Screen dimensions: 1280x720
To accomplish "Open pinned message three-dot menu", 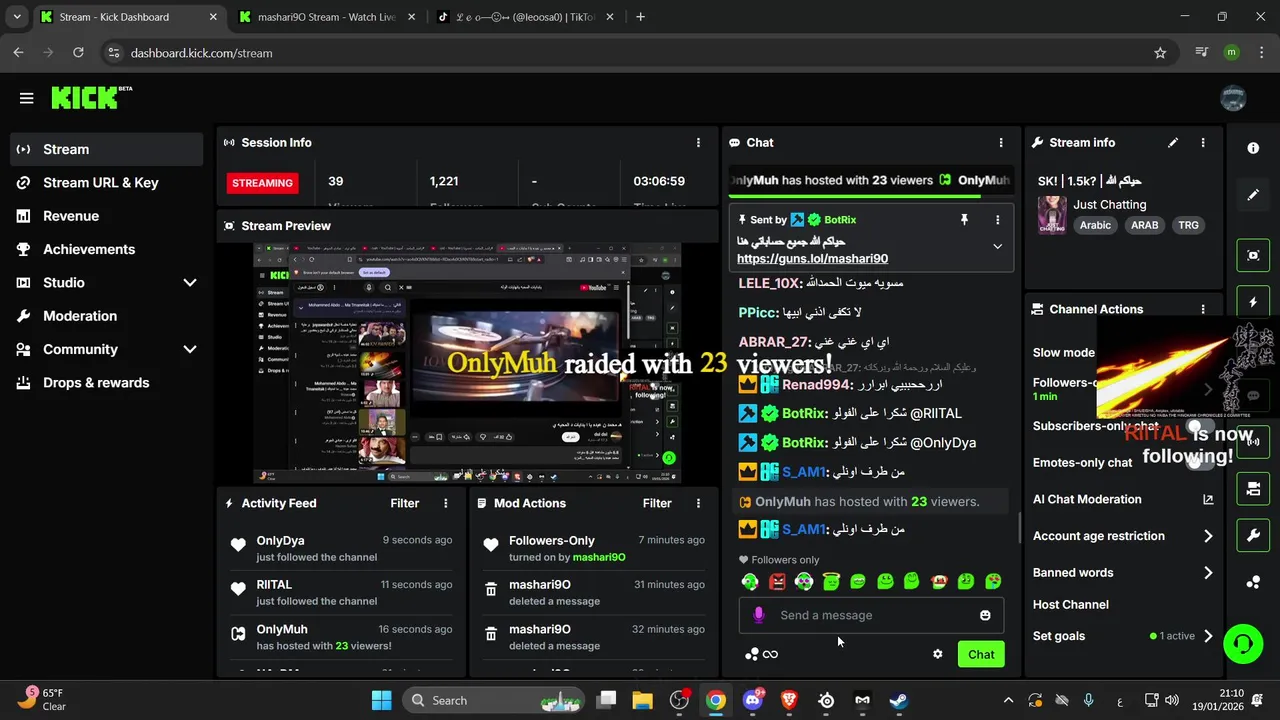I will point(997,219).
